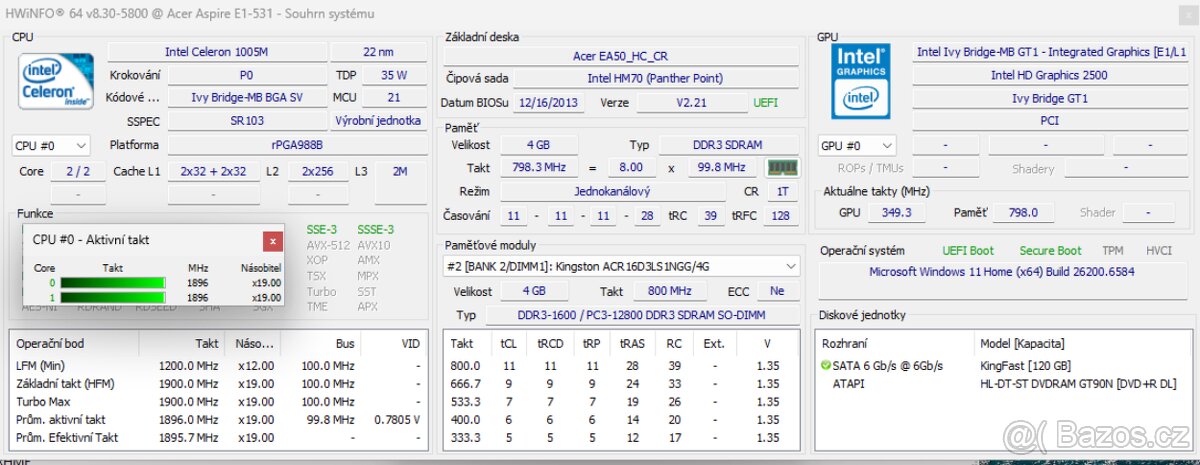Open the GPU #0 selector dropdown
The image size is (1200, 465).
pos(855,146)
